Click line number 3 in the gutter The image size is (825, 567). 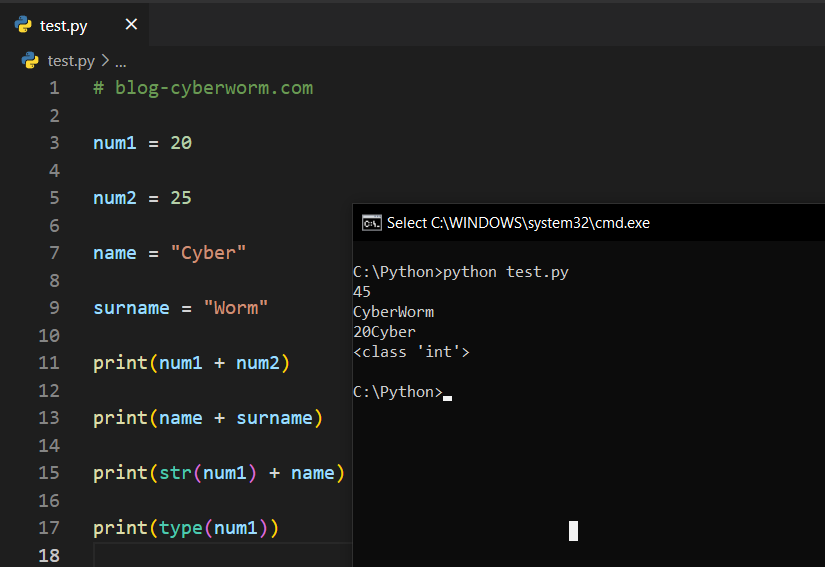54,143
